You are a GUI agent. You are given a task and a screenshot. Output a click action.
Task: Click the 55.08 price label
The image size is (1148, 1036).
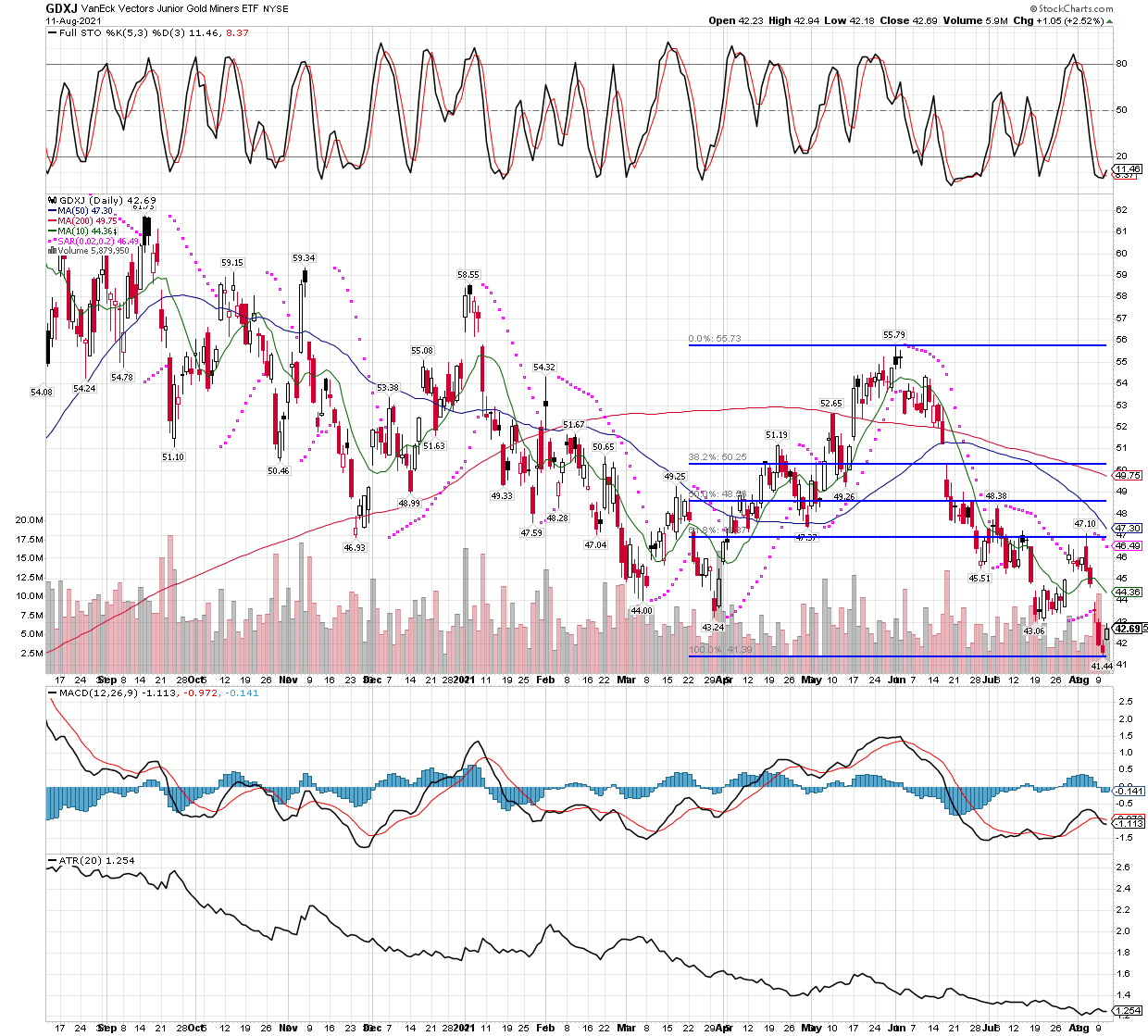pyautogui.click(x=422, y=351)
